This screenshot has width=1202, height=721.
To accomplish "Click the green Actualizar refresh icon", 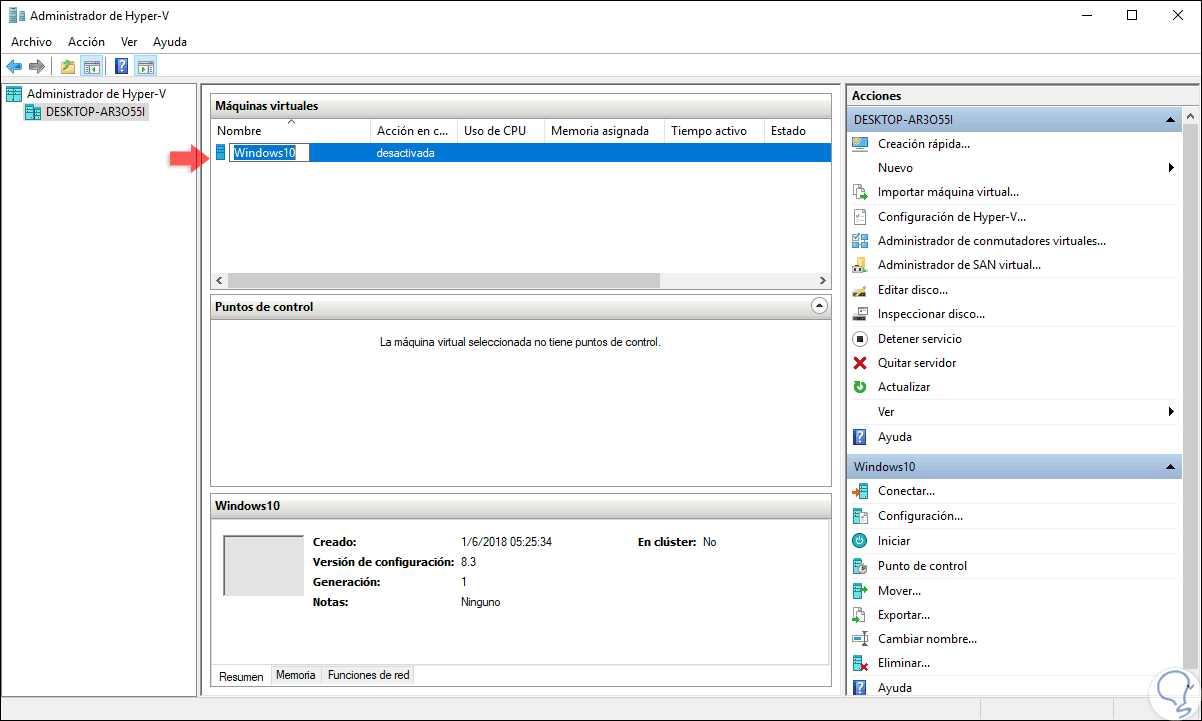I will pyautogui.click(x=860, y=387).
